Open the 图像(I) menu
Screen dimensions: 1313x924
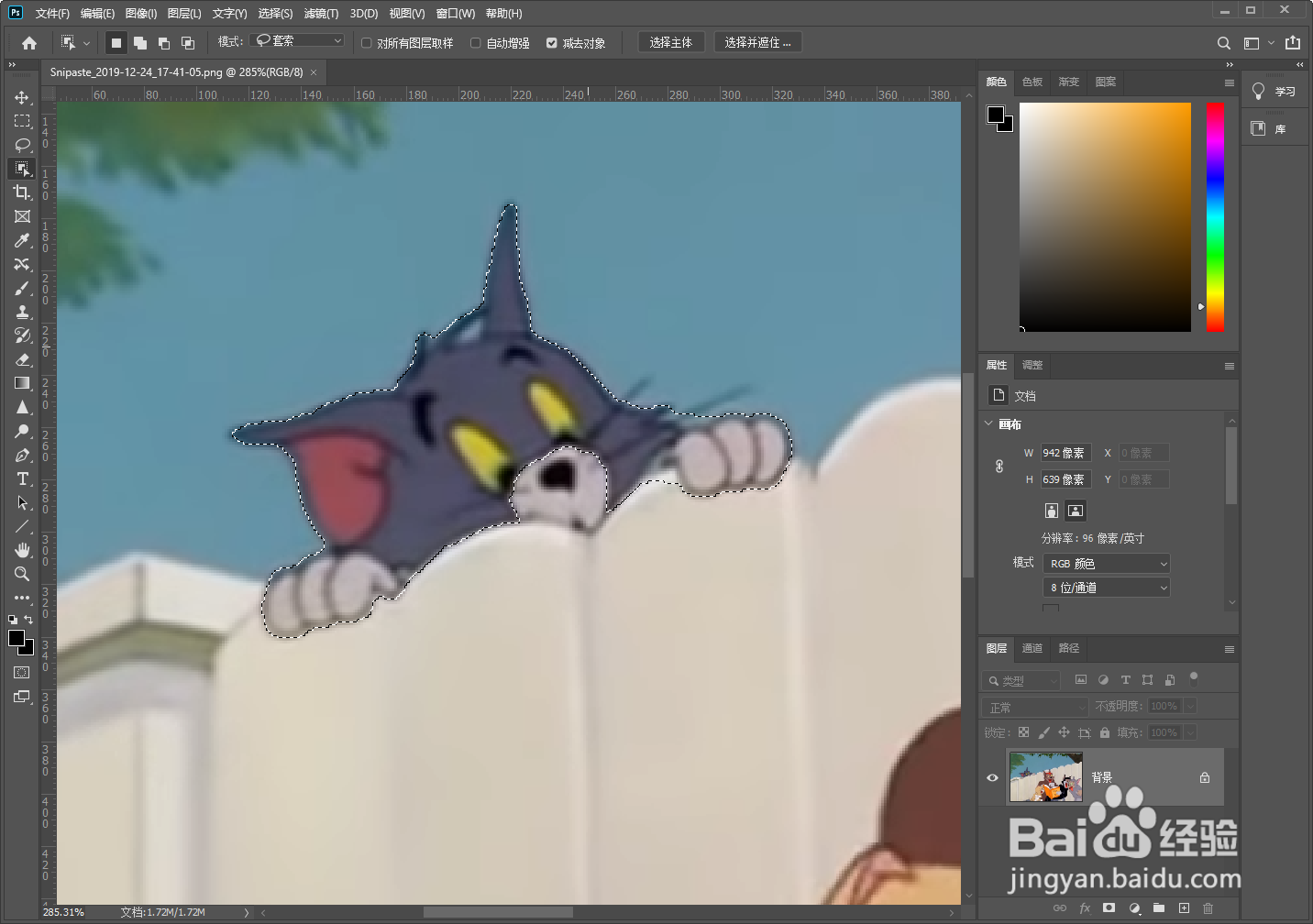tap(141, 14)
